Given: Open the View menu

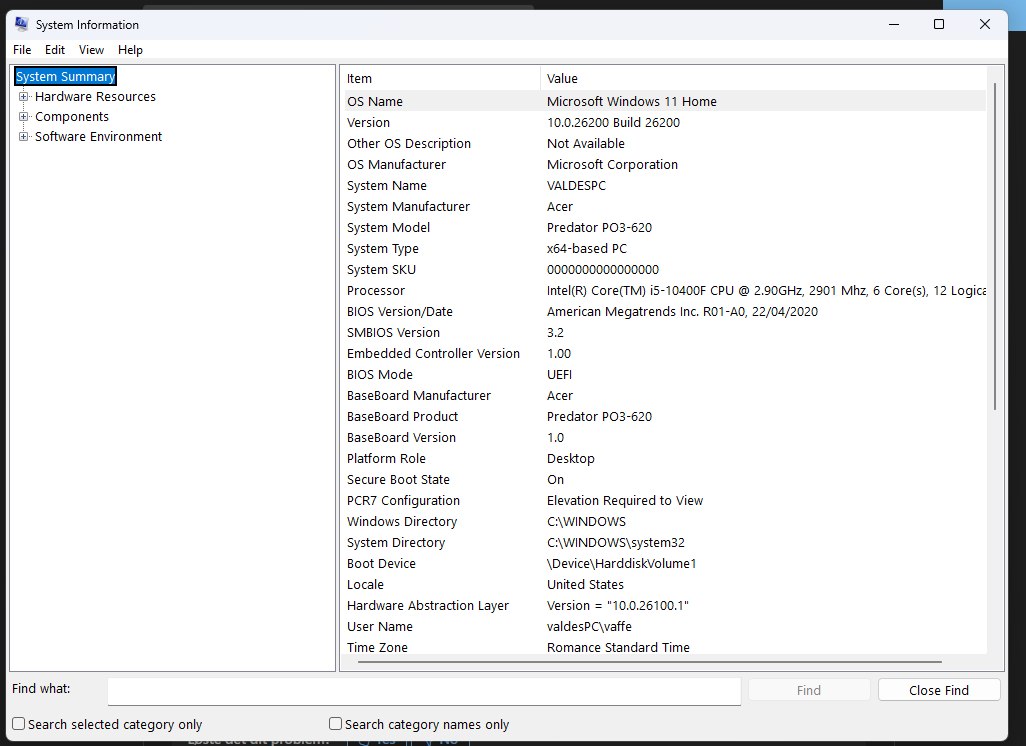Looking at the screenshot, I should pyautogui.click(x=92, y=50).
